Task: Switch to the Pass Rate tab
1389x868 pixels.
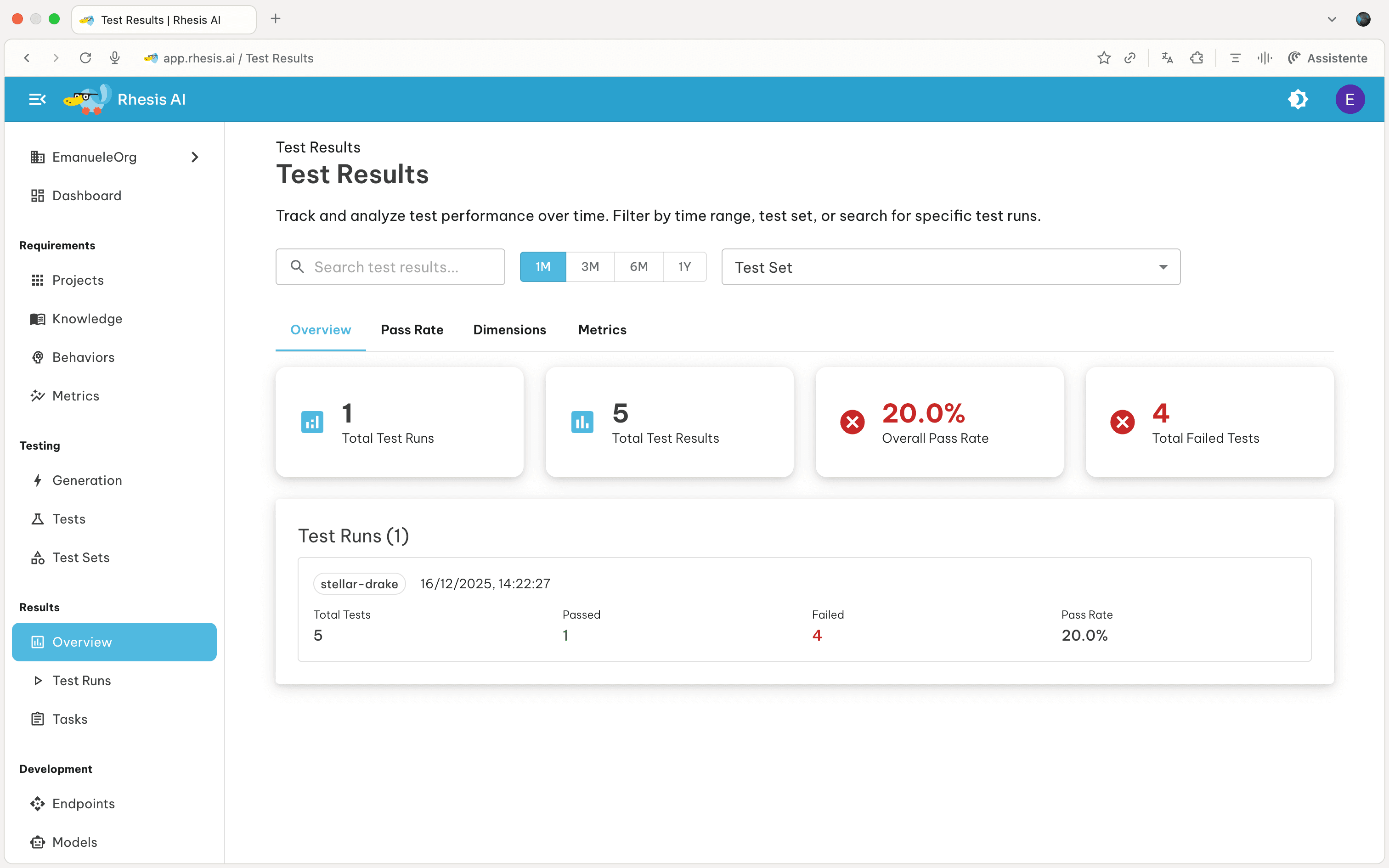Action: (412, 330)
